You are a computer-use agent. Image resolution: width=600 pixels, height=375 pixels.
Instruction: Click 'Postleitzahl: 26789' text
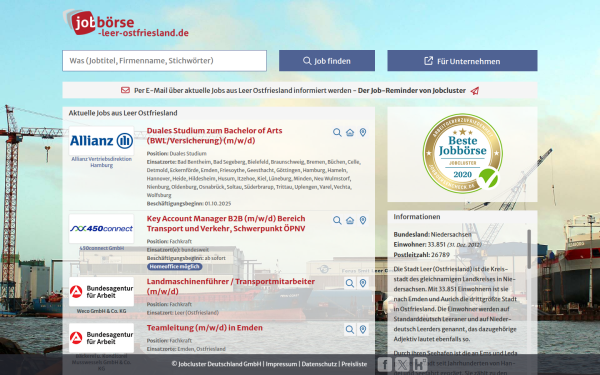[x=422, y=255]
